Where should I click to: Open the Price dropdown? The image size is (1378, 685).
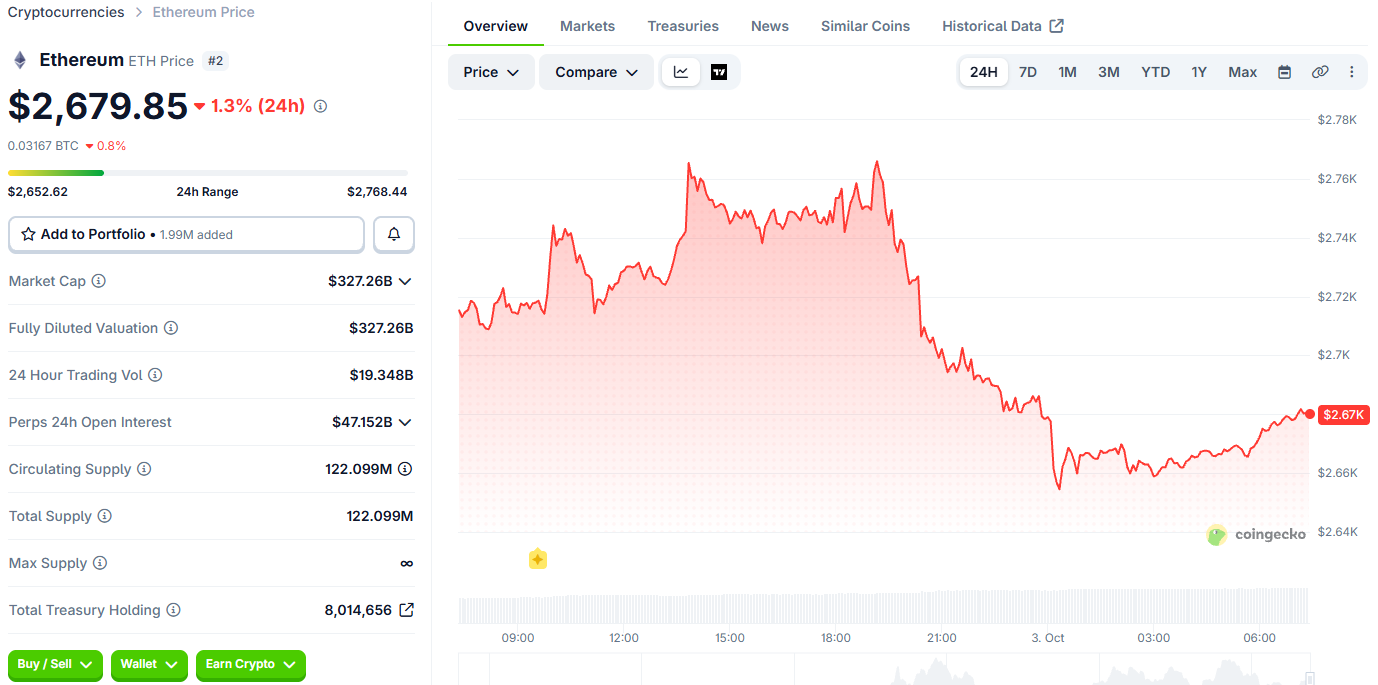tap(491, 72)
